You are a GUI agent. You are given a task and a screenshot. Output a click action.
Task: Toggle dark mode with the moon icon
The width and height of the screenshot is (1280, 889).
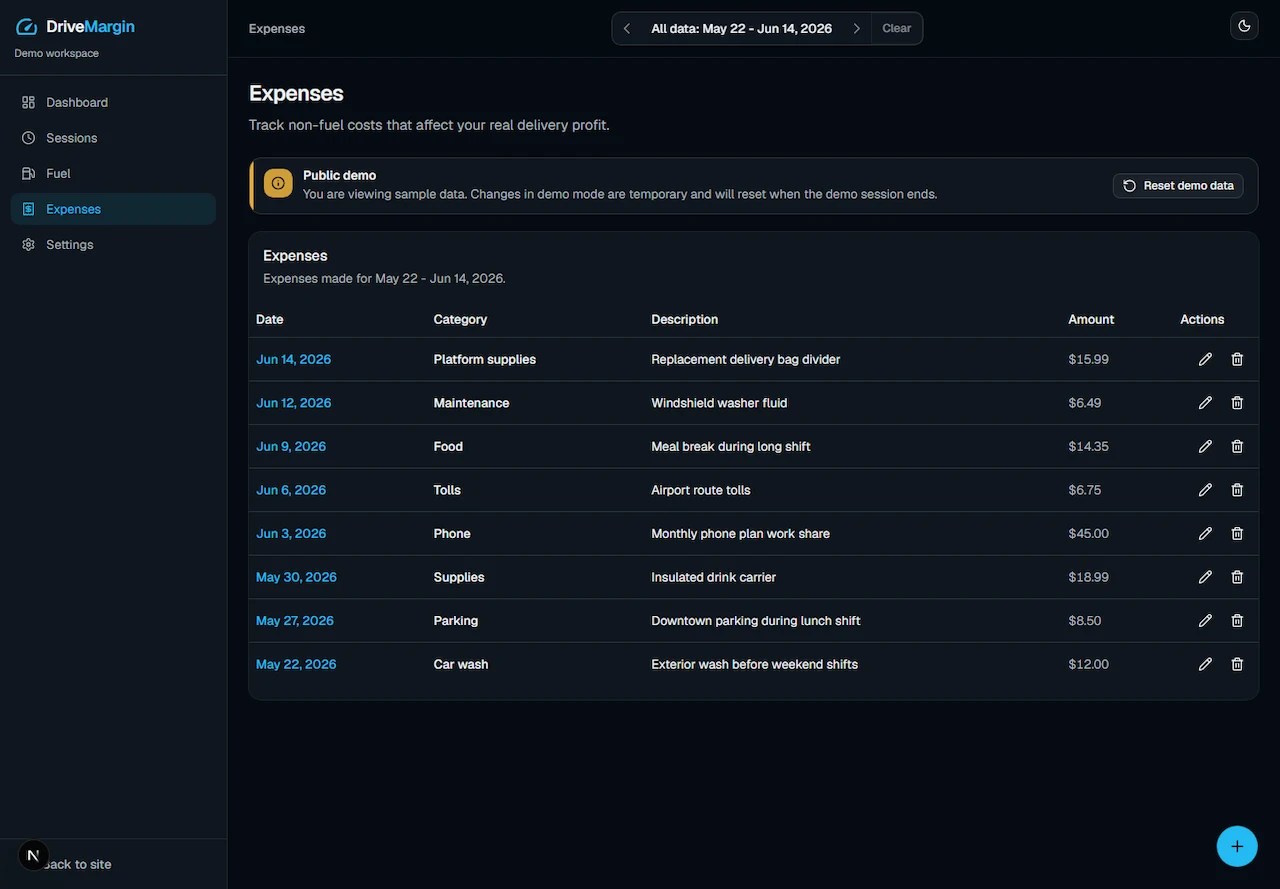[1244, 26]
